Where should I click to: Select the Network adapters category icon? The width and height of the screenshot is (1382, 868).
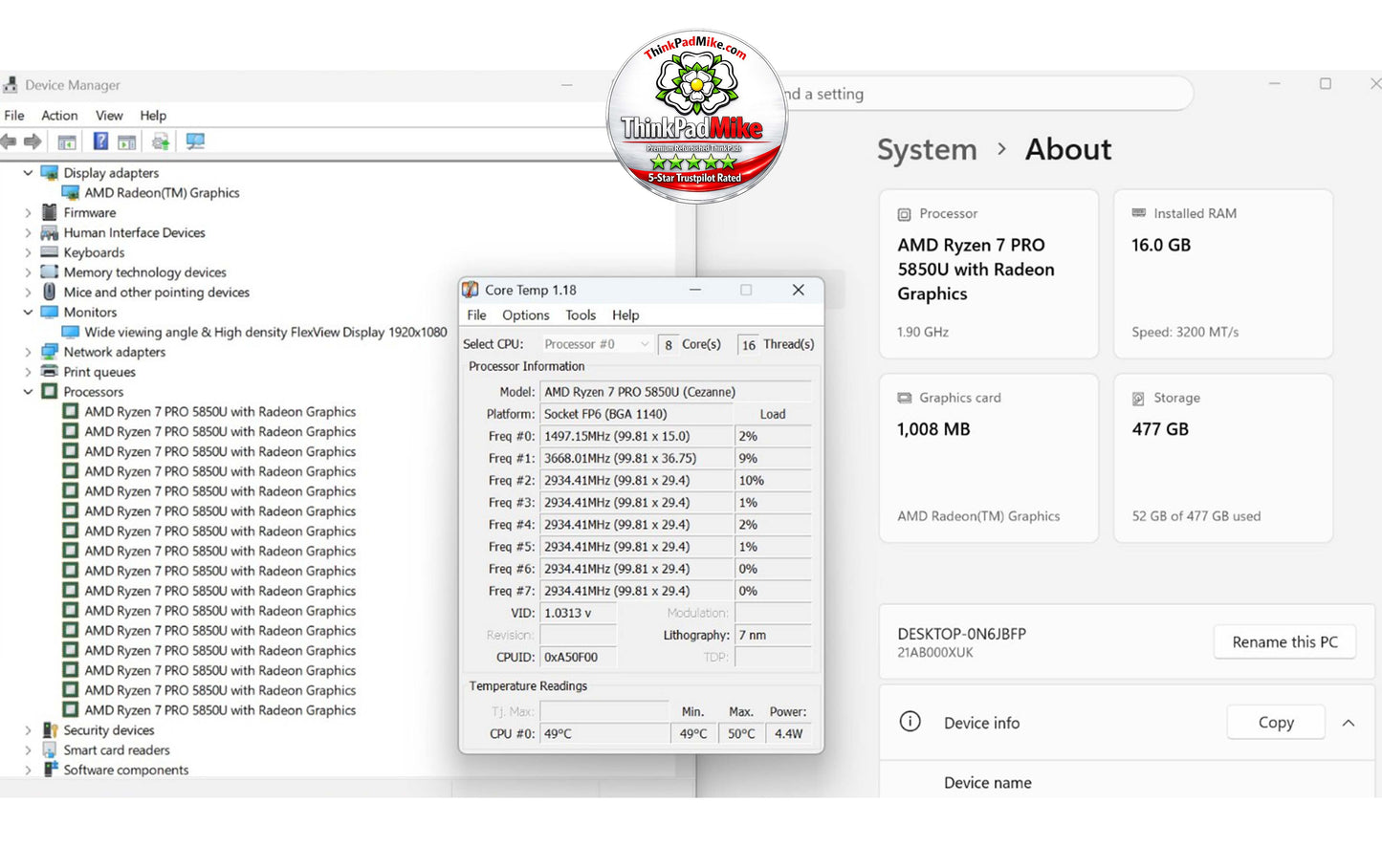pyautogui.click(x=50, y=352)
